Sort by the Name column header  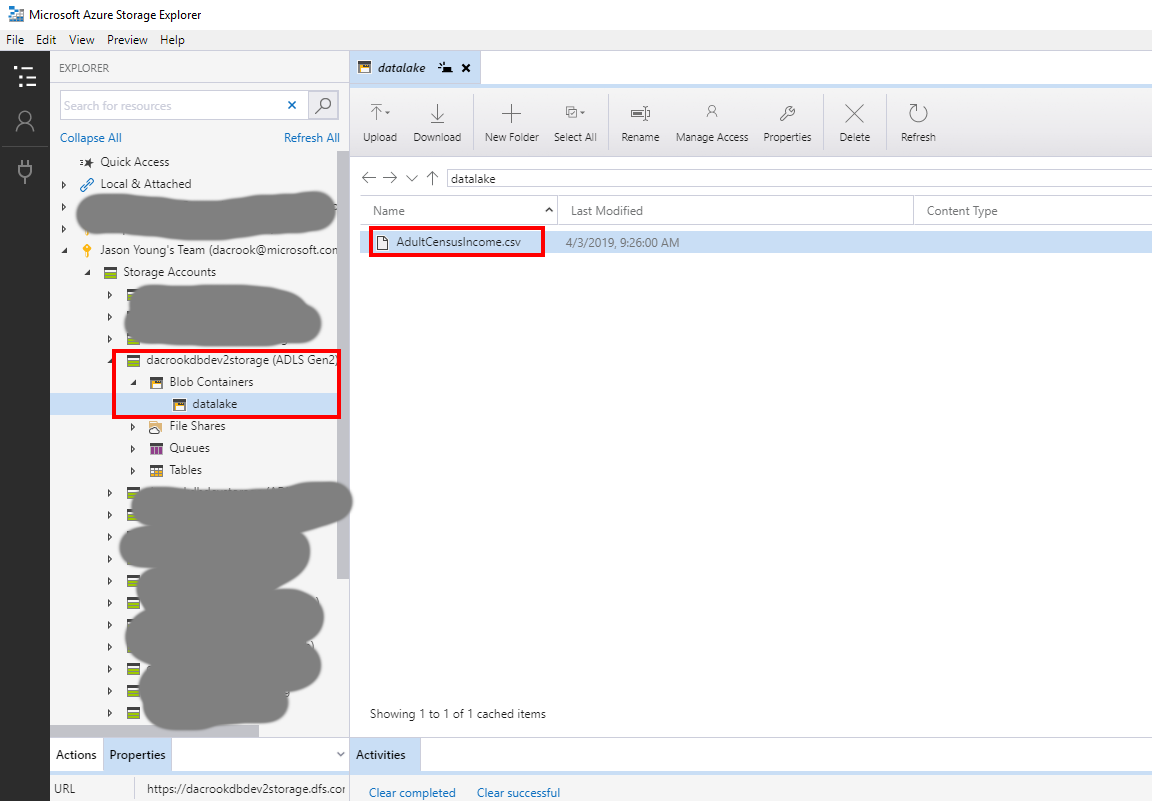(459, 211)
